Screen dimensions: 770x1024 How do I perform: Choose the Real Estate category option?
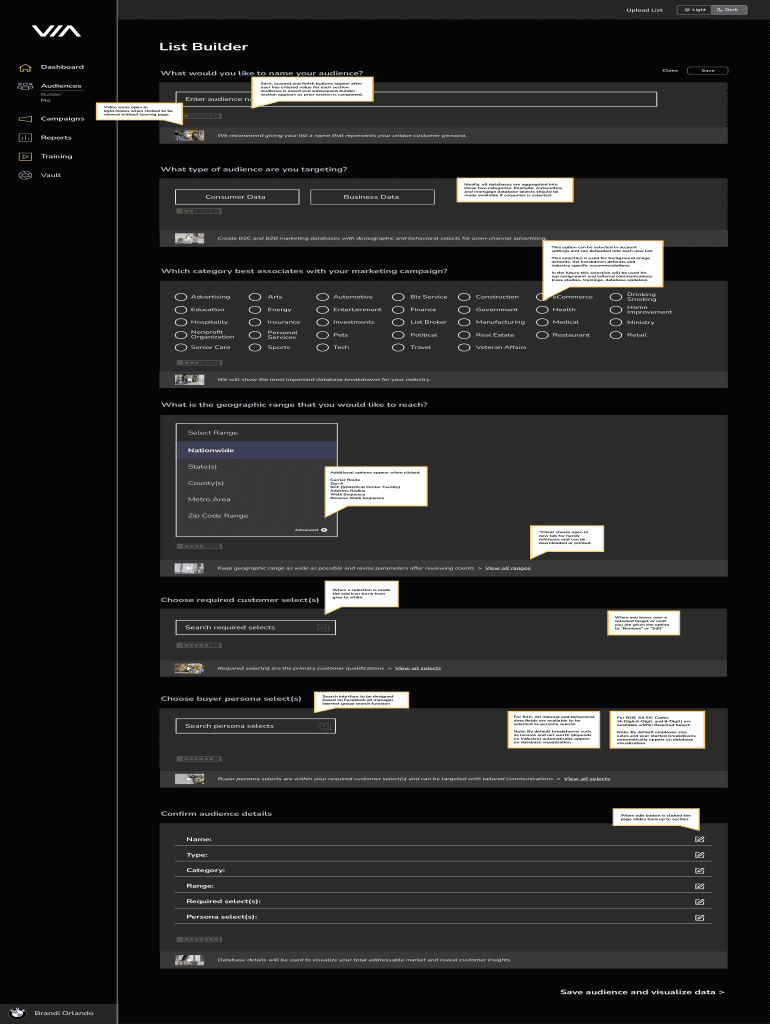pyautogui.click(x=466, y=335)
